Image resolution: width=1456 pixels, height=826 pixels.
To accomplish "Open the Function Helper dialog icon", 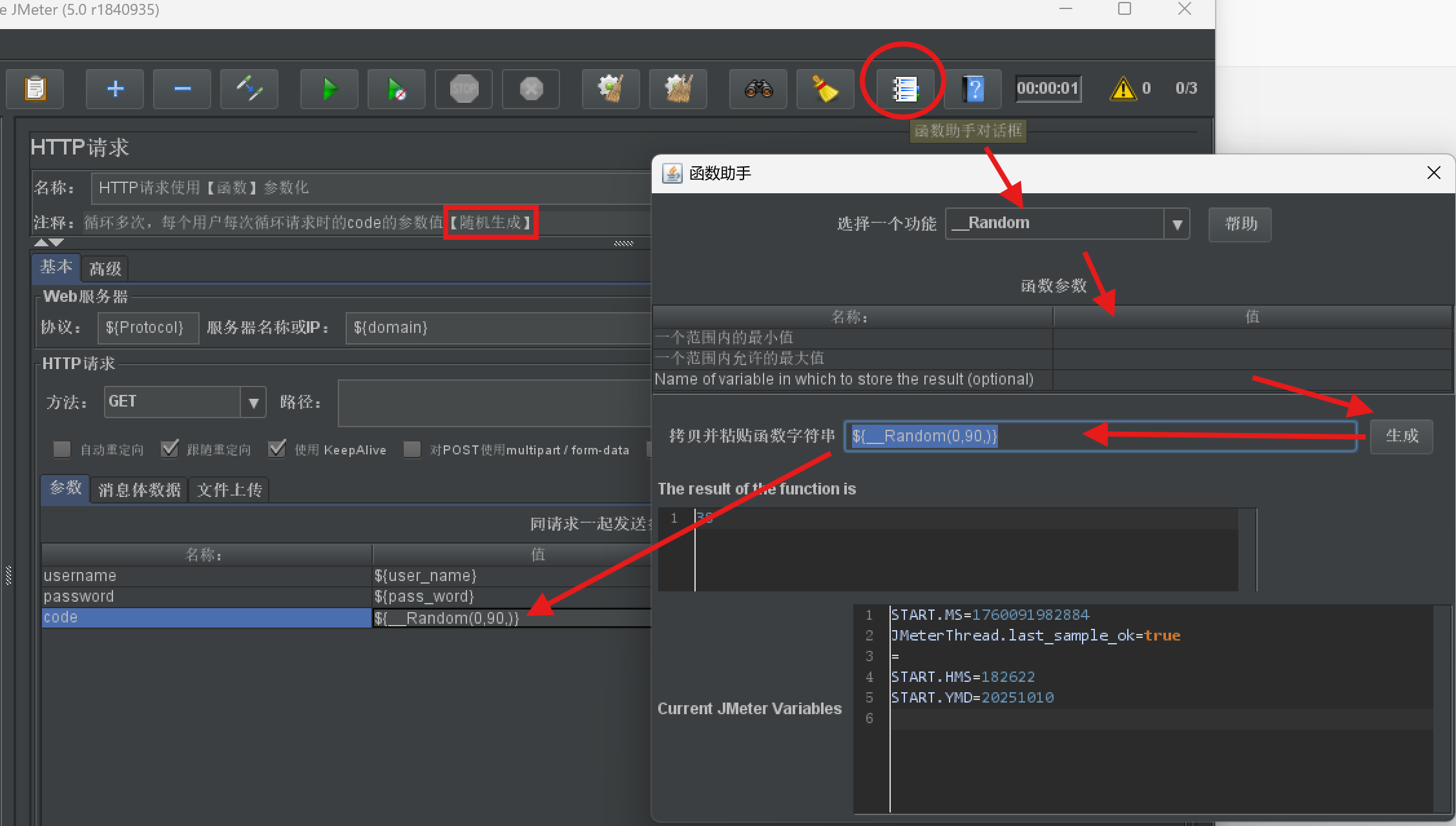I will 904,89.
